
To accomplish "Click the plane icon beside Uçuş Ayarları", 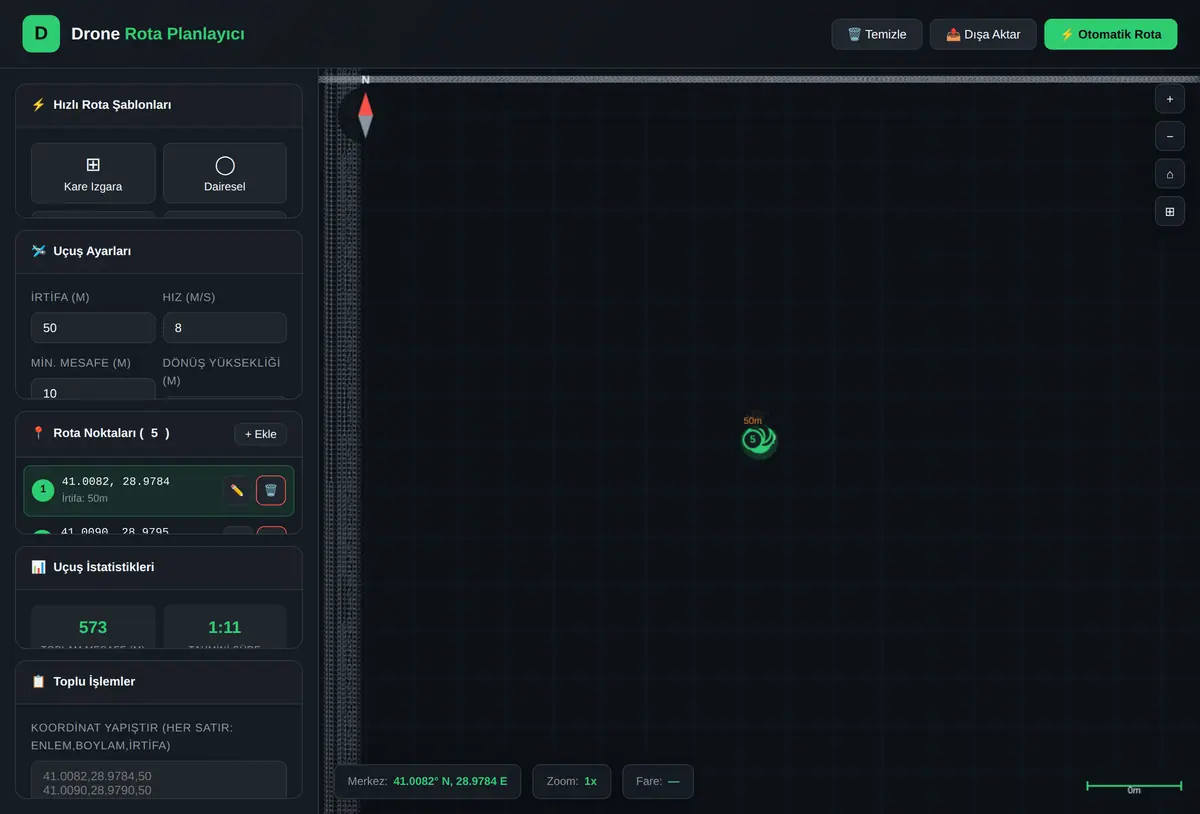I will click(x=38, y=251).
